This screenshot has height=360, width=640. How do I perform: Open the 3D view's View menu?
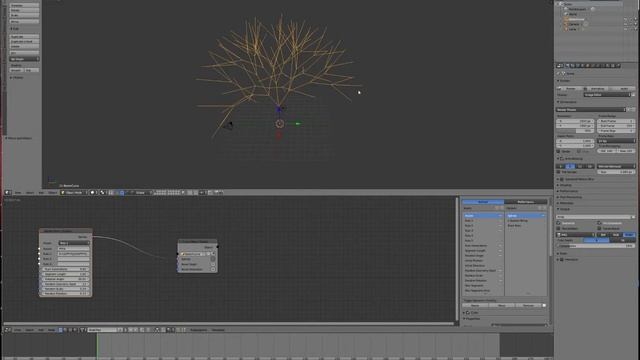click(x=18, y=193)
